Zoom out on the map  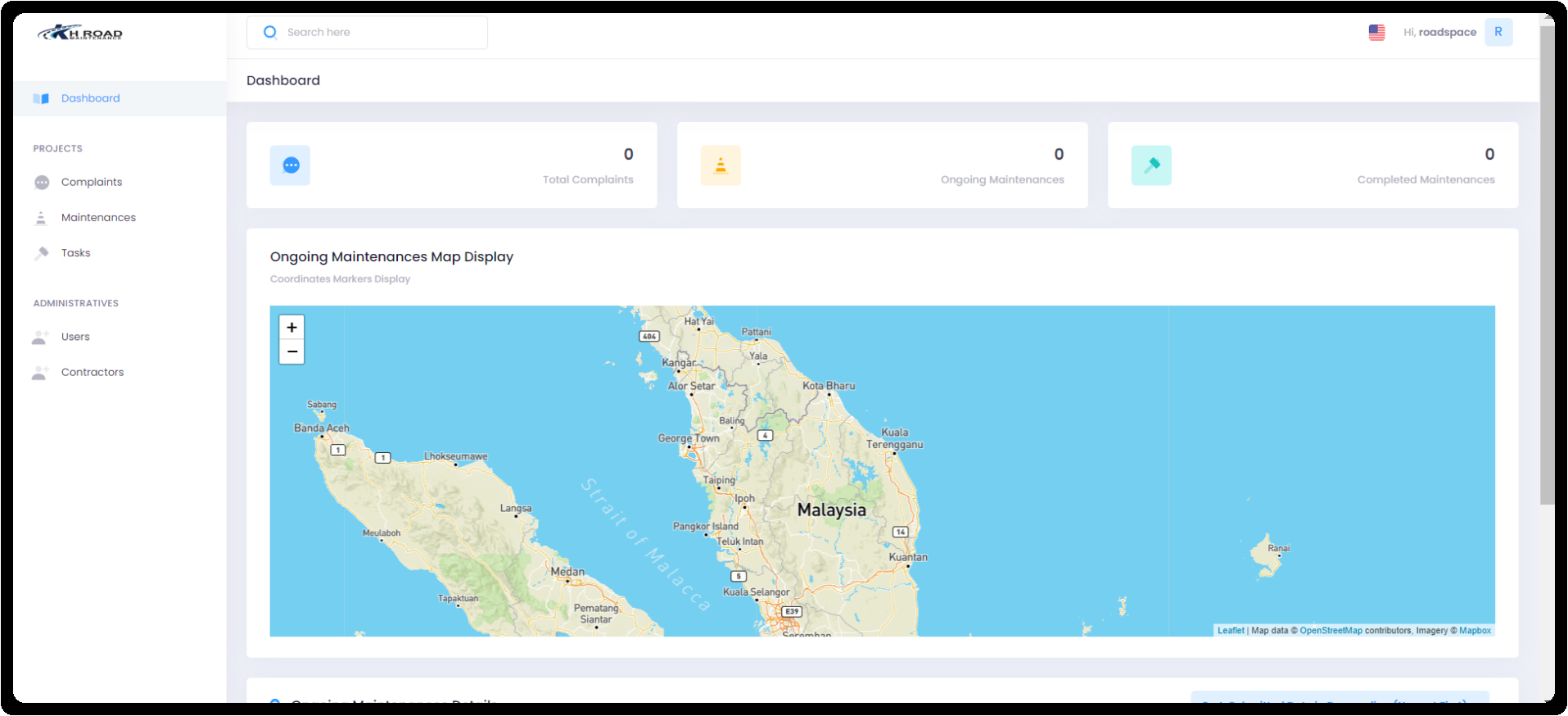tap(291, 351)
